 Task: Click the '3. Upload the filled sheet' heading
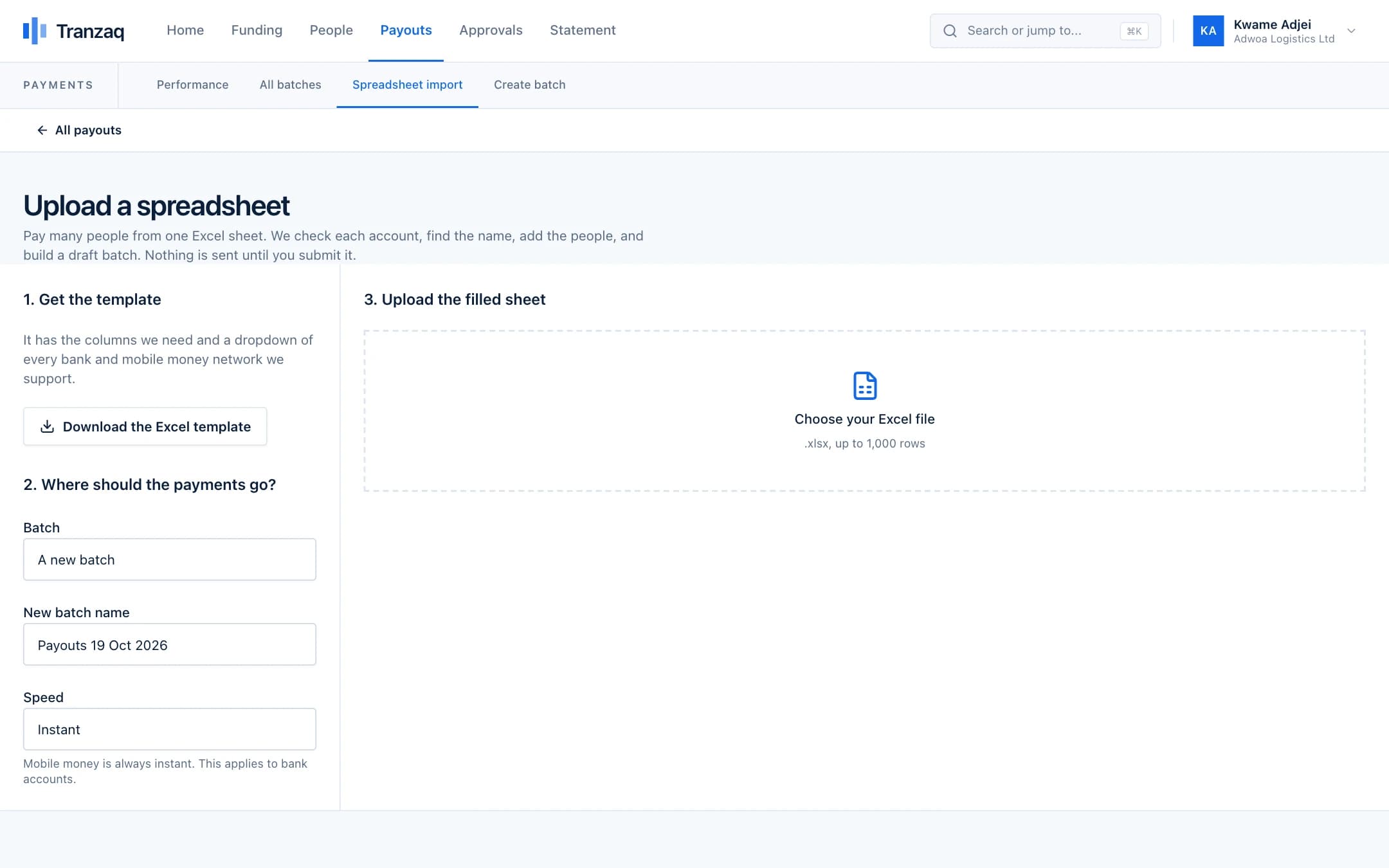coord(455,300)
